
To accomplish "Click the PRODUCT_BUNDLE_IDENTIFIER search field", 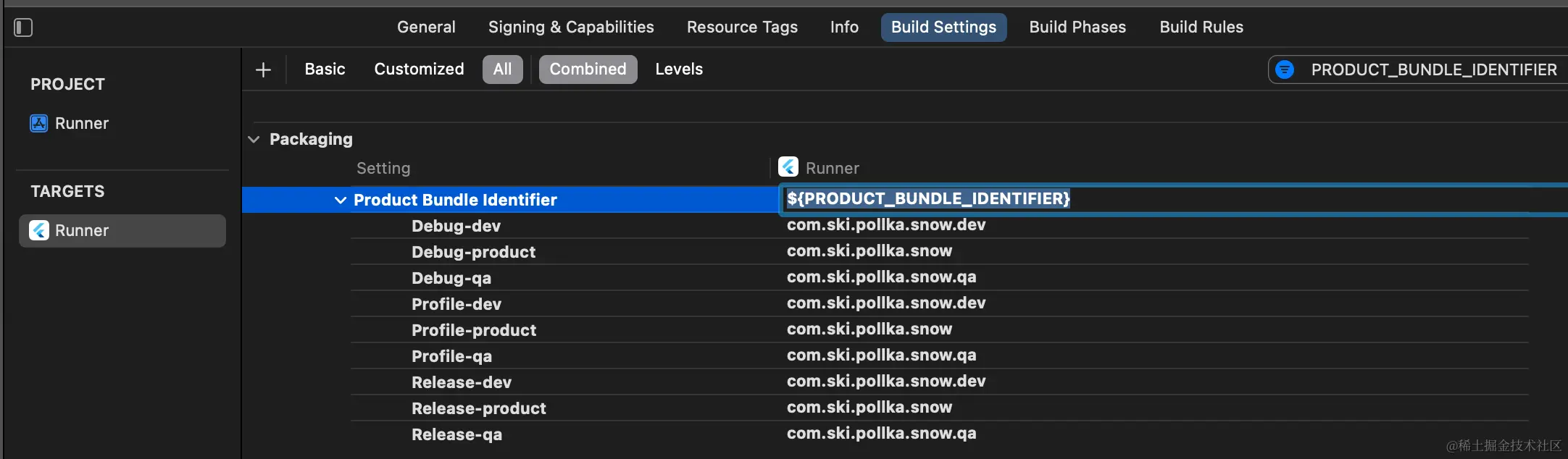I will pyautogui.click(x=1433, y=70).
